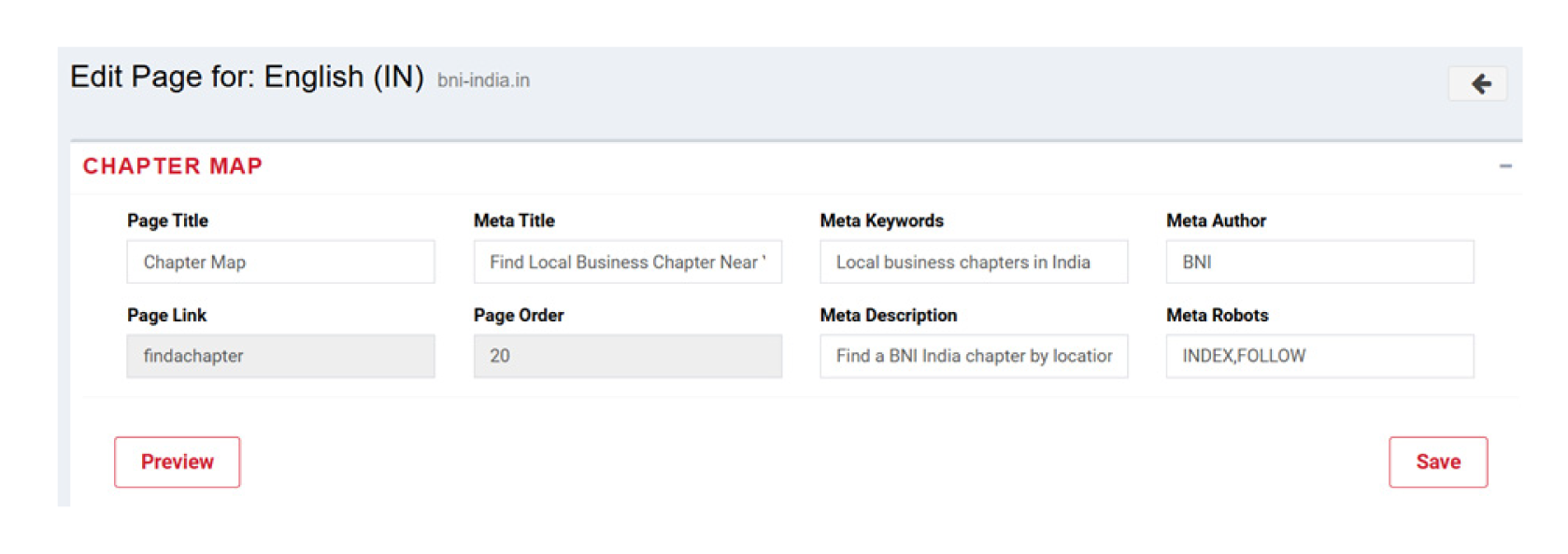1568x554 pixels.
Task: Click the Meta Keywords label
Action: coord(882,220)
